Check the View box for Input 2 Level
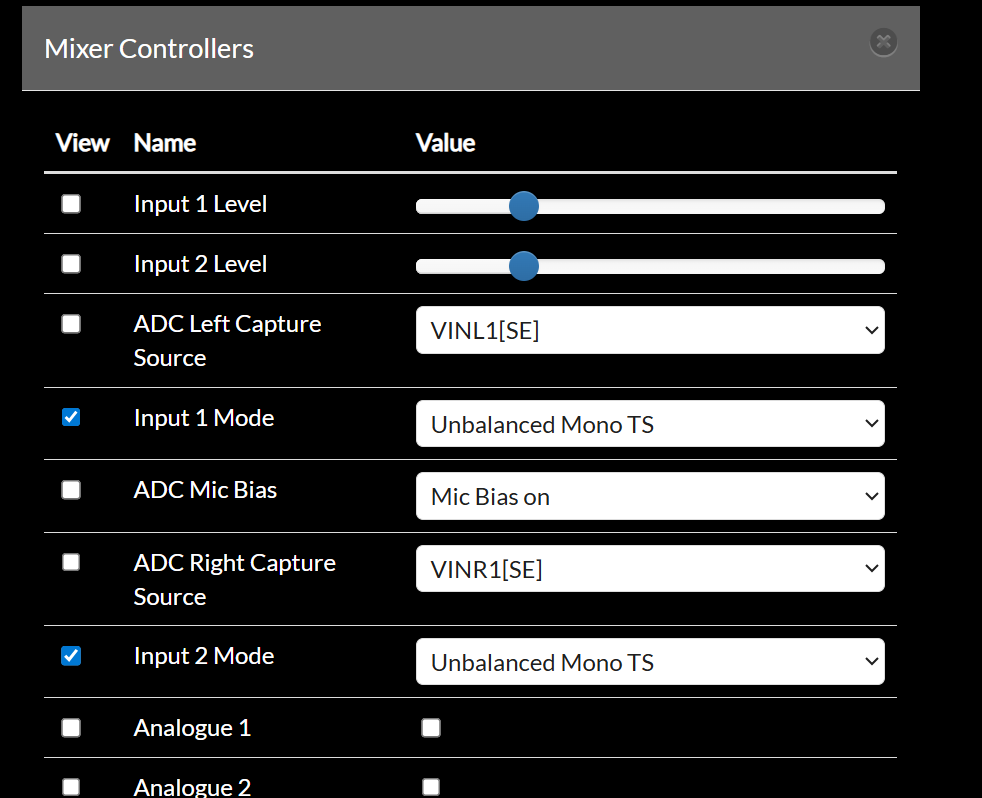This screenshot has width=982, height=798. (71, 264)
